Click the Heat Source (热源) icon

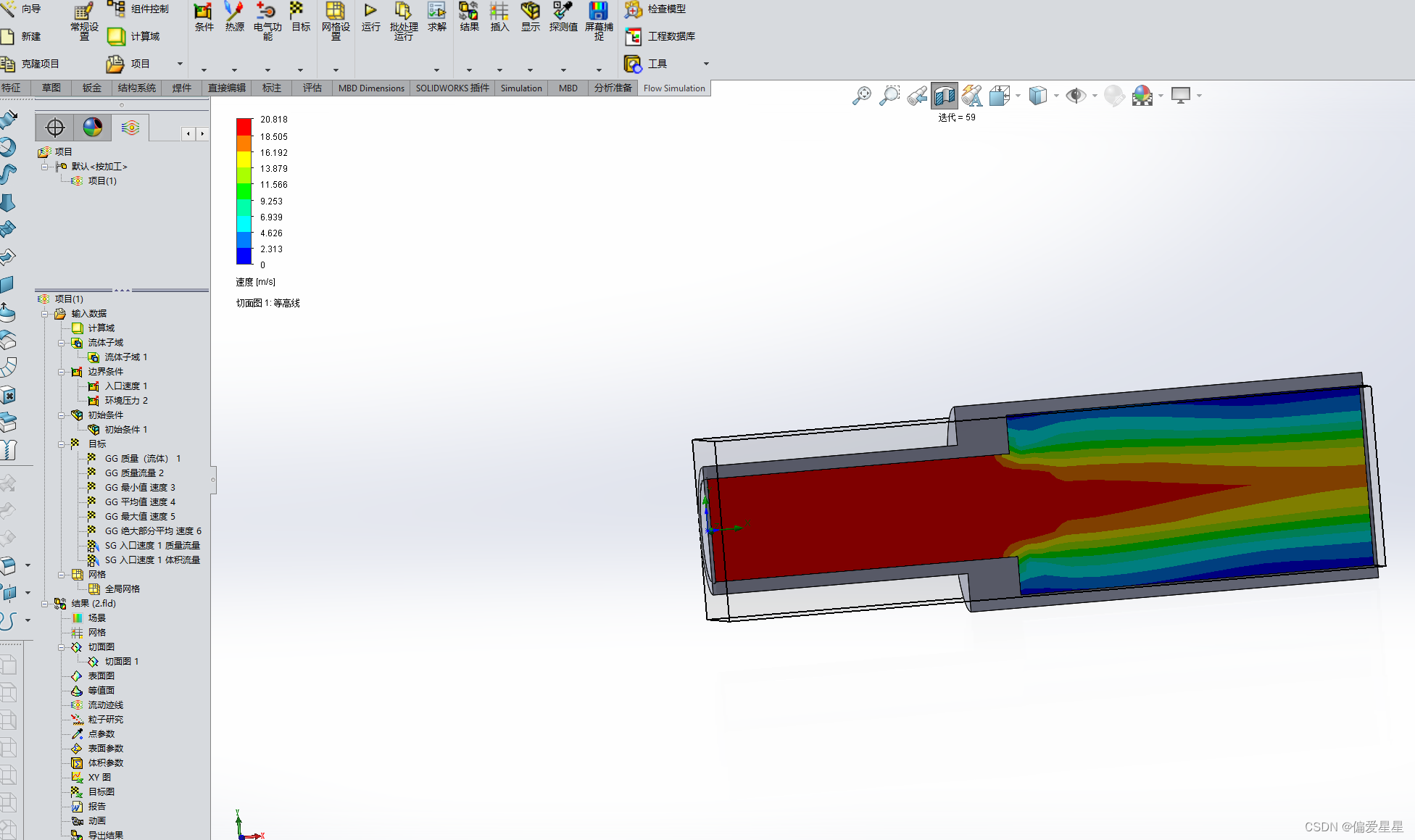pyautogui.click(x=234, y=11)
